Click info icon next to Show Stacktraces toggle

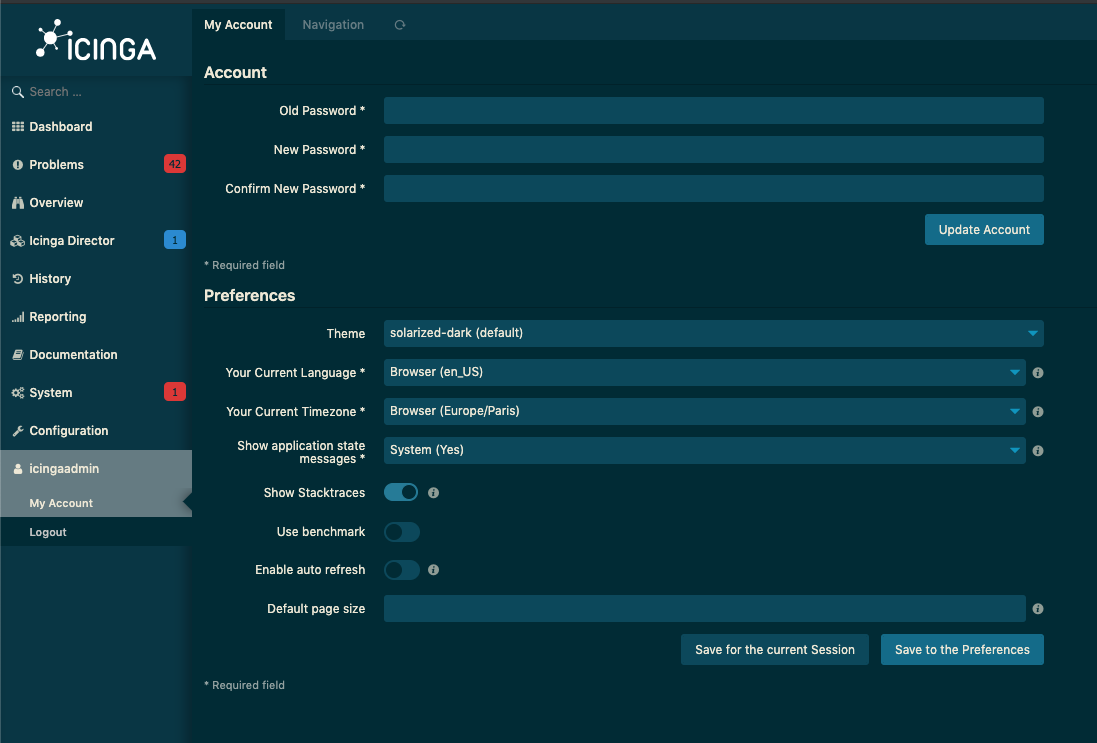coord(433,493)
